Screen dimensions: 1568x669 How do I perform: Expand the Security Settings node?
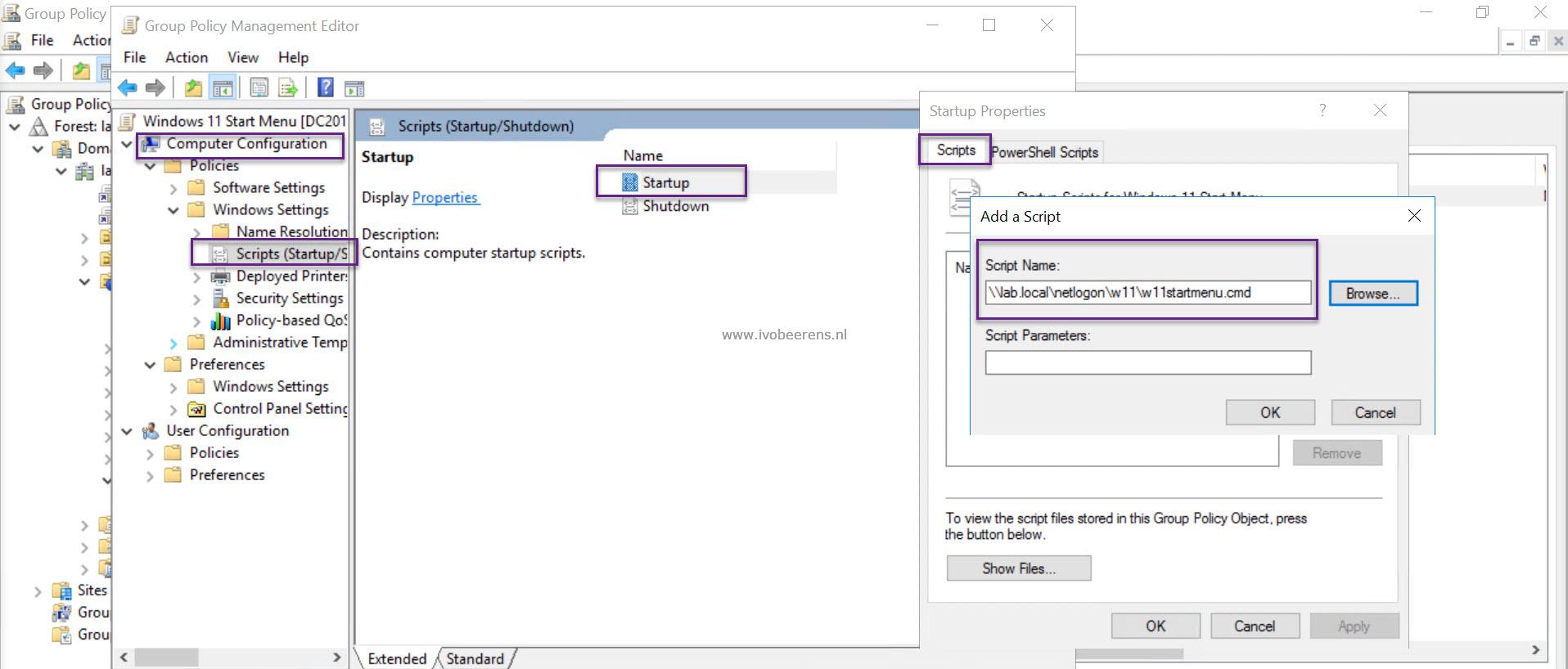pyautogui.click(x=196, y=299)
